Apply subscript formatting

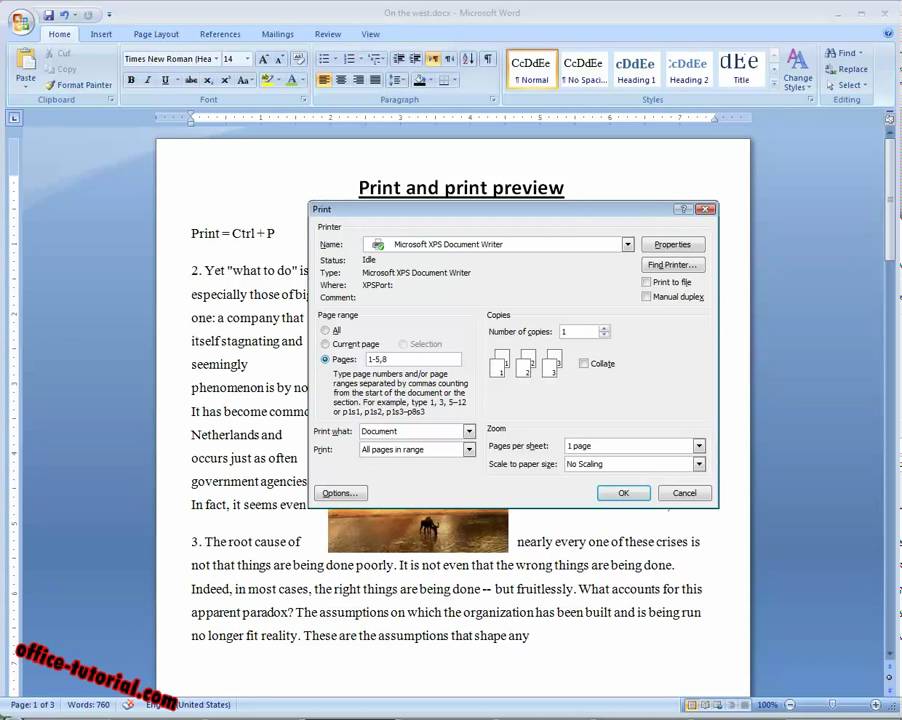(x=208, y=80)
